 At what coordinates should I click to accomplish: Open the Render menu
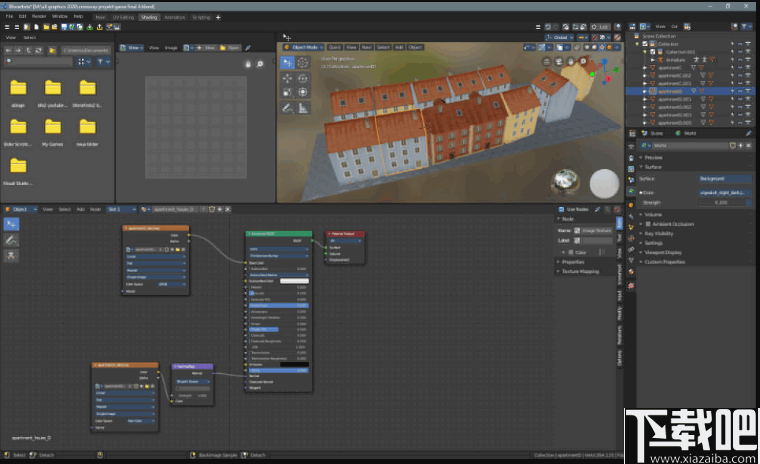(39, 16)
